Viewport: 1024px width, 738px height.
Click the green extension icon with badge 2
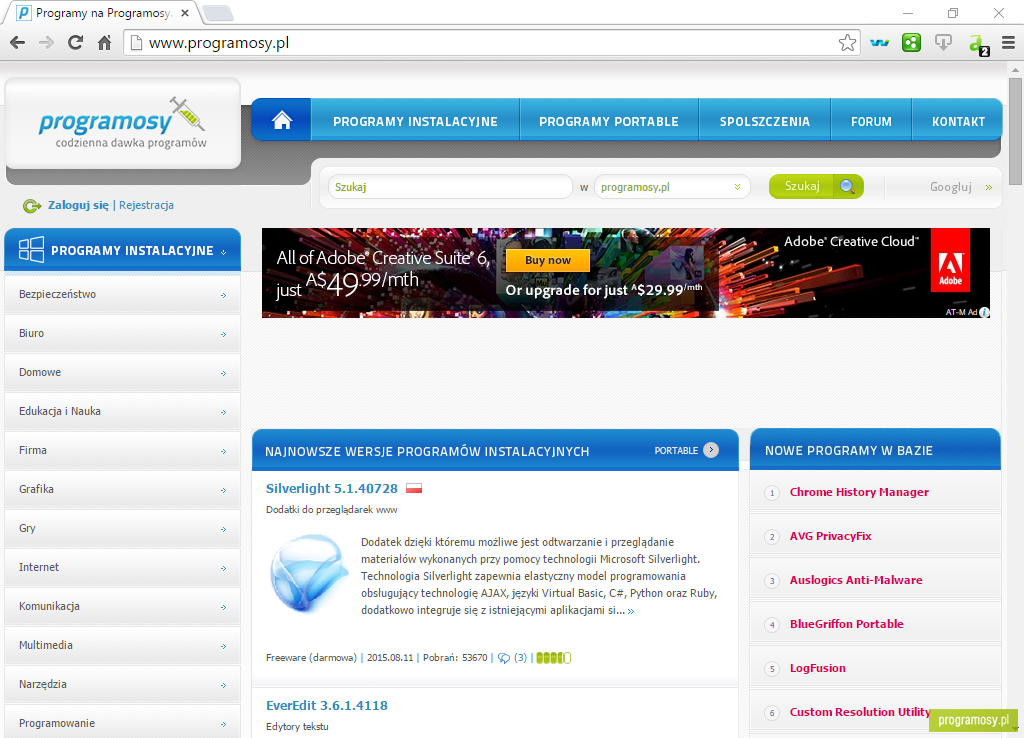pyautogui.click(x=978, y=44)
